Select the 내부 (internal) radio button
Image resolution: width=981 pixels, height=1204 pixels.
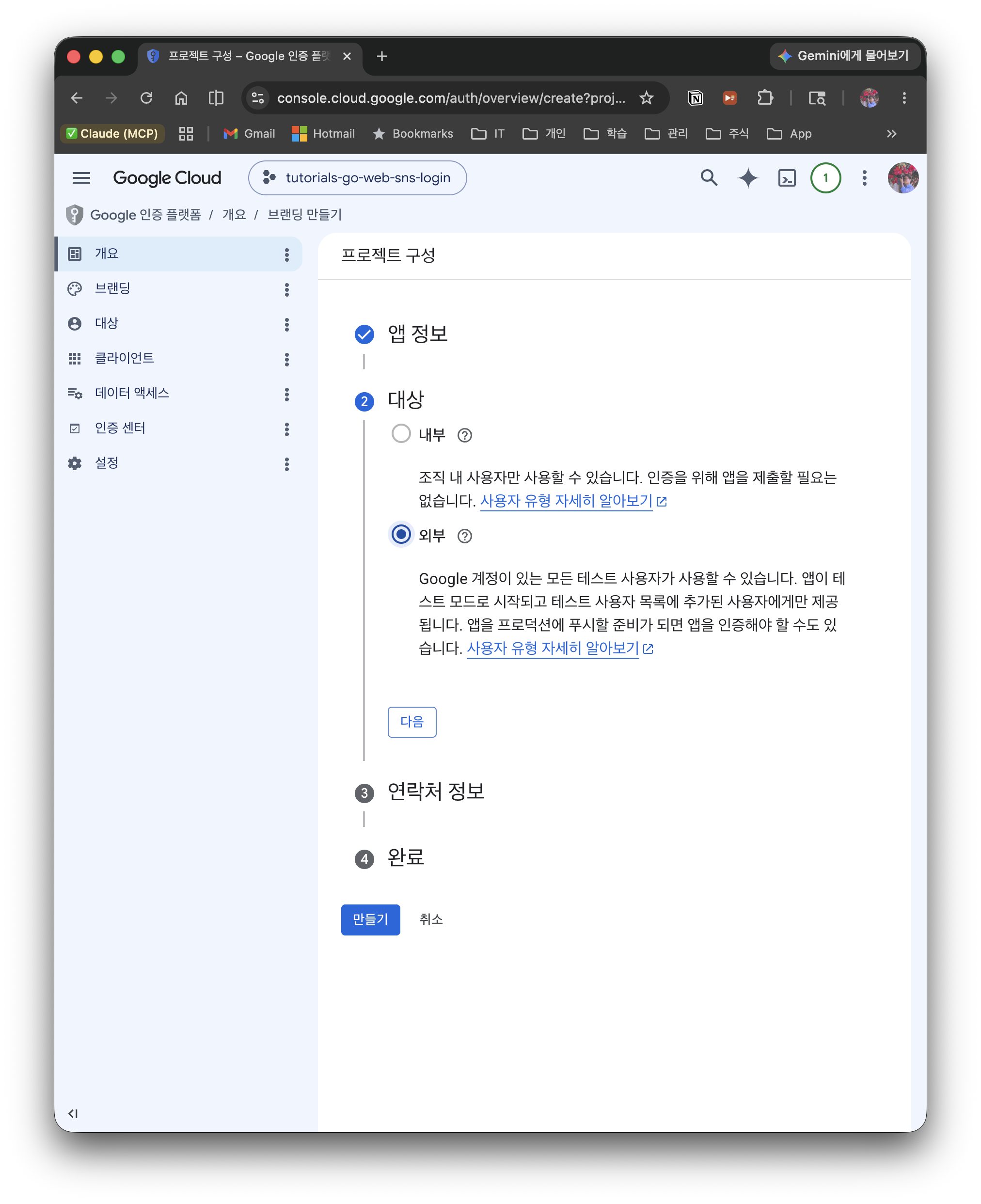pos(401,434)
